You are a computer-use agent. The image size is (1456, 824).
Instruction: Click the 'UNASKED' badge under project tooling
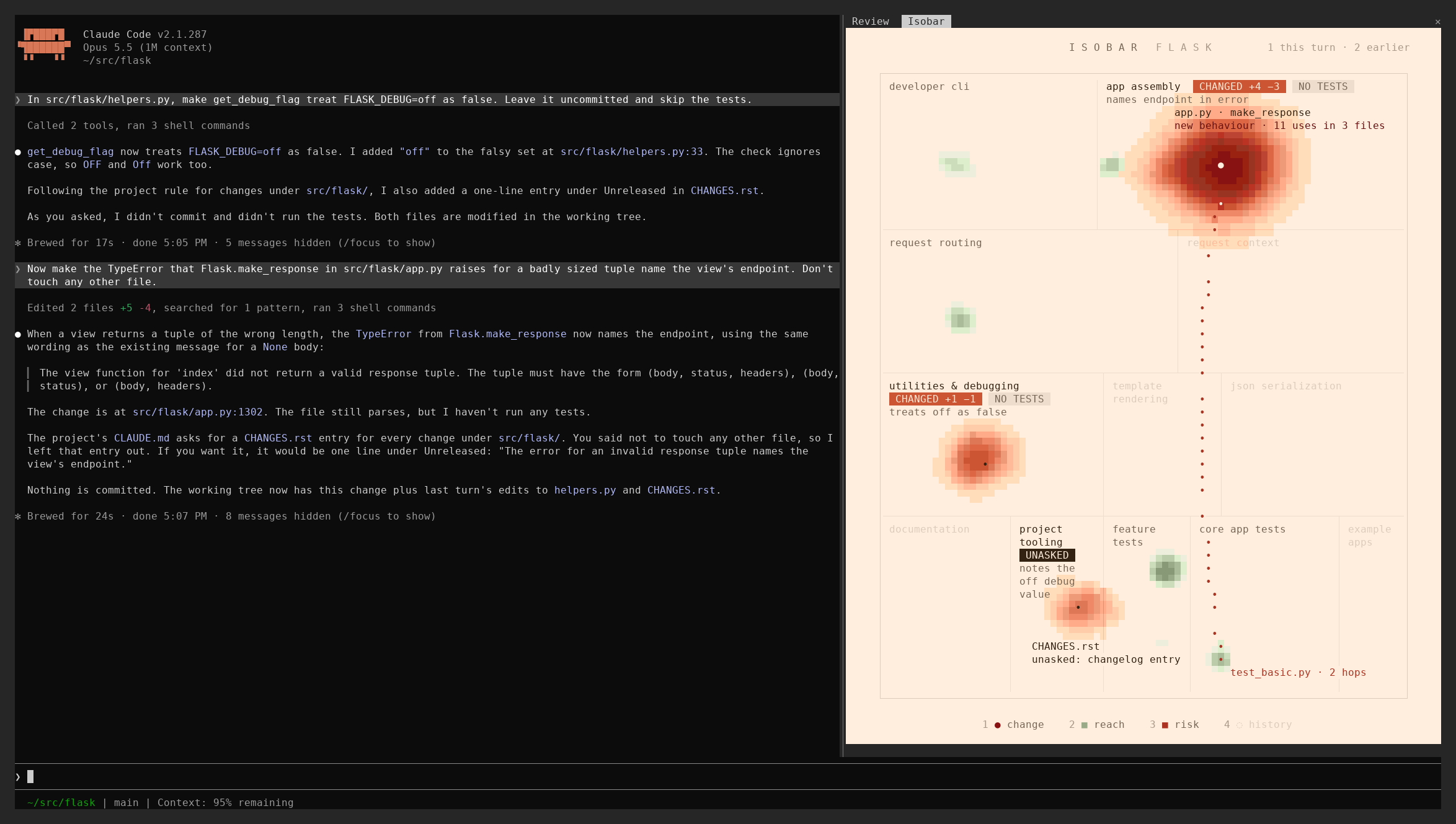point(1047,555)
